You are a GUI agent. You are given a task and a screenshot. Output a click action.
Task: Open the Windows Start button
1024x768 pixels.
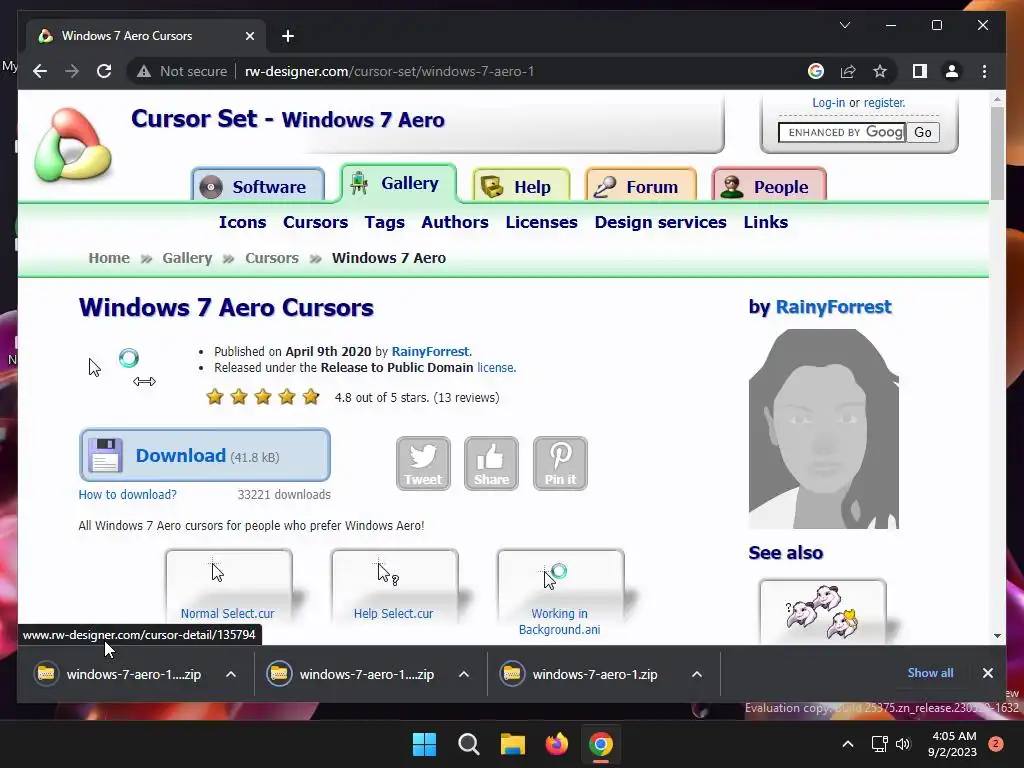coord(424,744)
